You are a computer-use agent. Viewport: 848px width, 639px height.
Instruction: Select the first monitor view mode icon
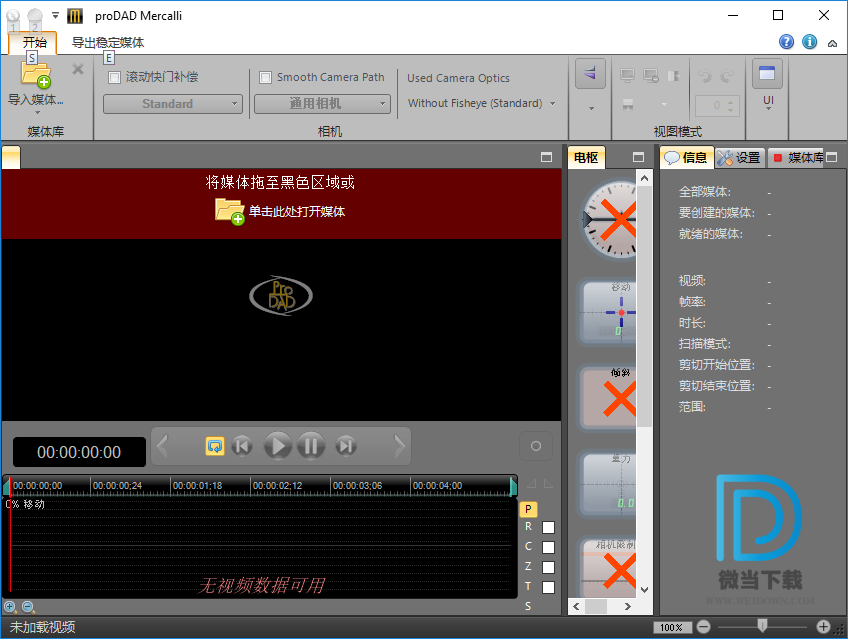coord(627,76)
